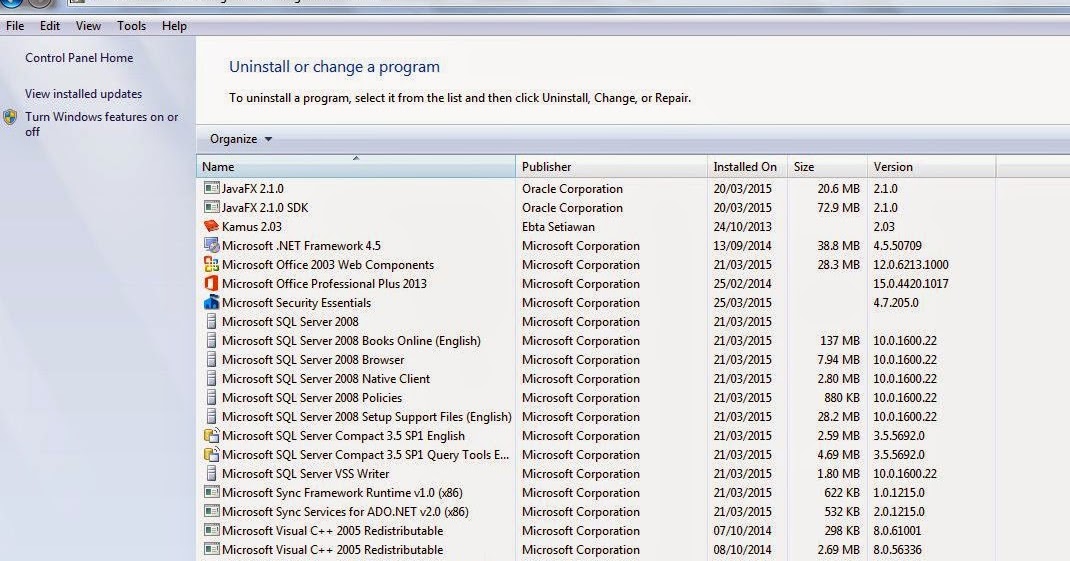Click the SQL Server 2008 Books Online icon
The height and width of the screenshot is (561, 1070).
click(212, 341)
